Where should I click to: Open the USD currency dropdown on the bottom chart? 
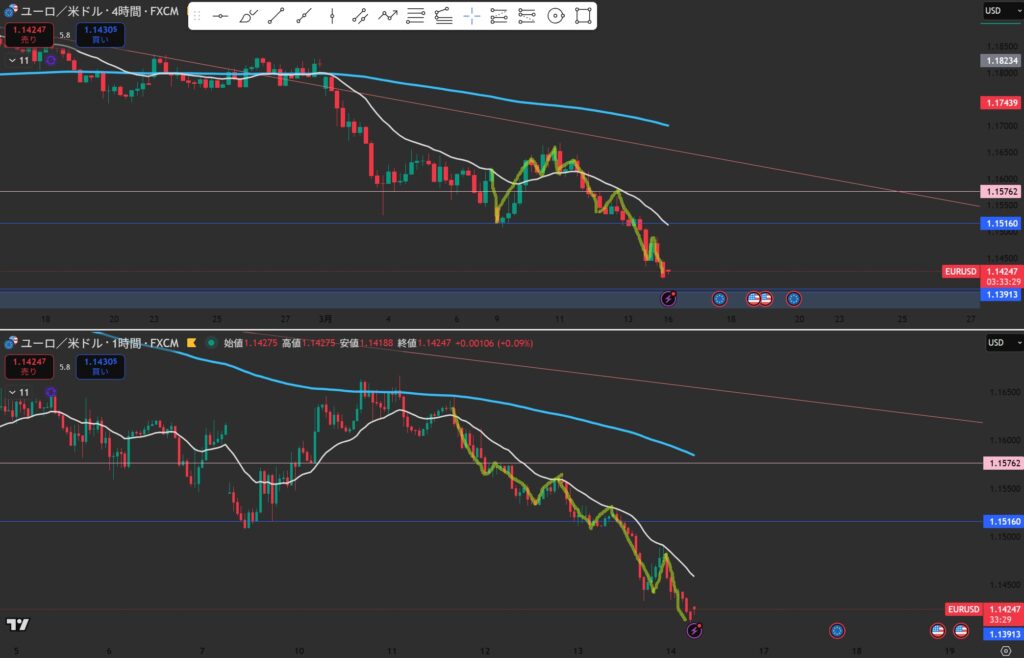pyautogui.click(x=993, y=343)
